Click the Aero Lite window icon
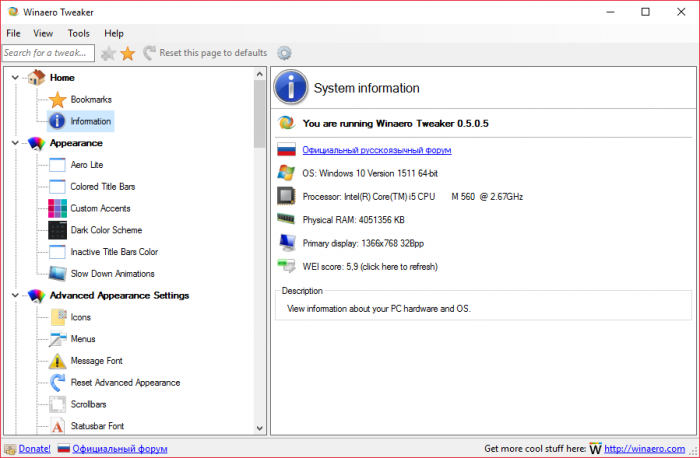Image resolution: width=700 pixels, height=458 pixels. pos(57,165)
